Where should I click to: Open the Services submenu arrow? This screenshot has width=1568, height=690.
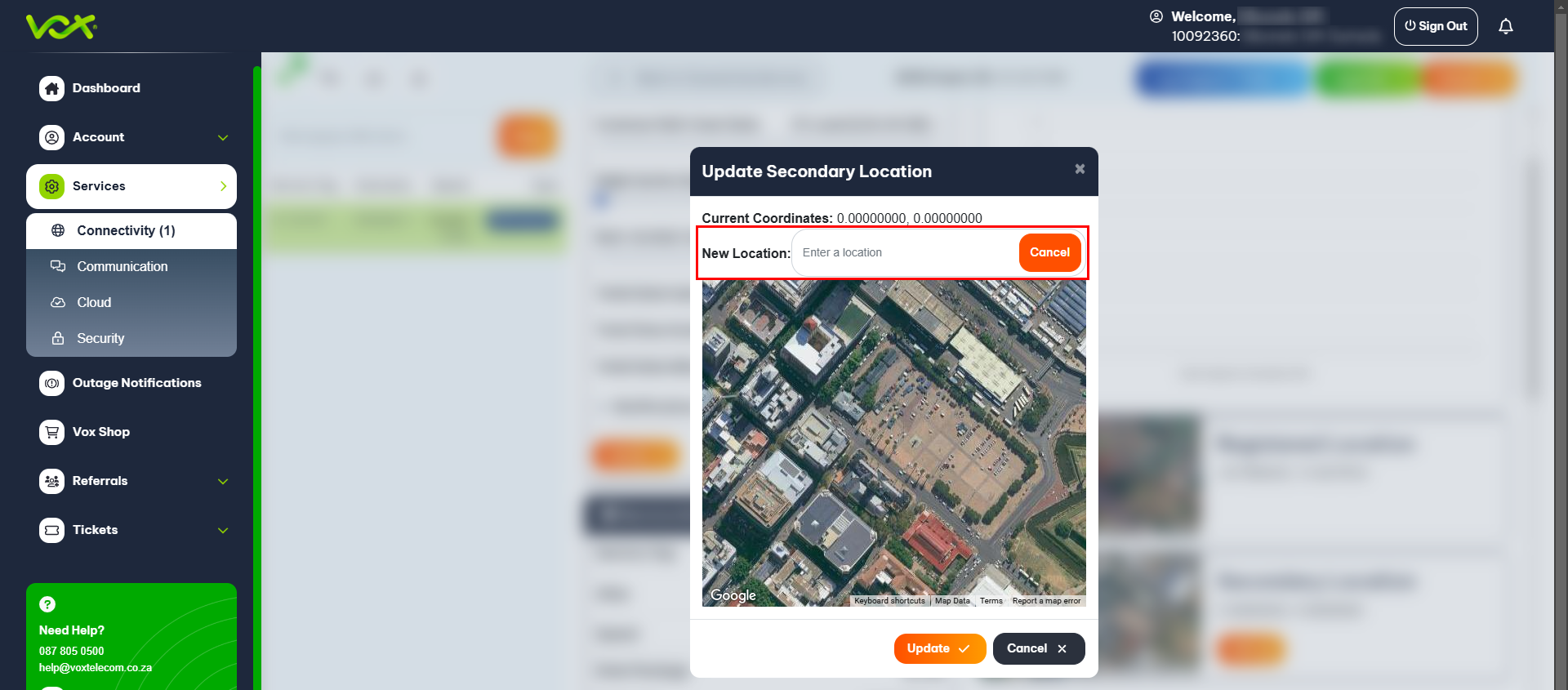point(223,186)
